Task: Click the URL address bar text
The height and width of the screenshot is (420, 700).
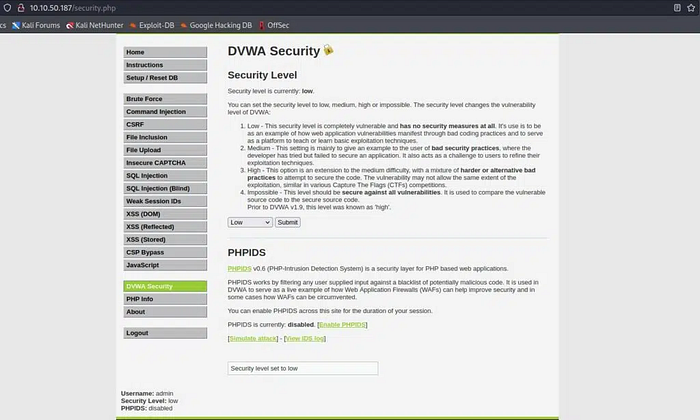Action: [73, 8]
